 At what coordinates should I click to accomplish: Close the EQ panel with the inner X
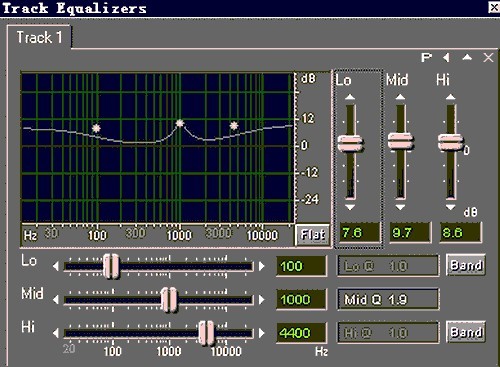tap(488, 58)
